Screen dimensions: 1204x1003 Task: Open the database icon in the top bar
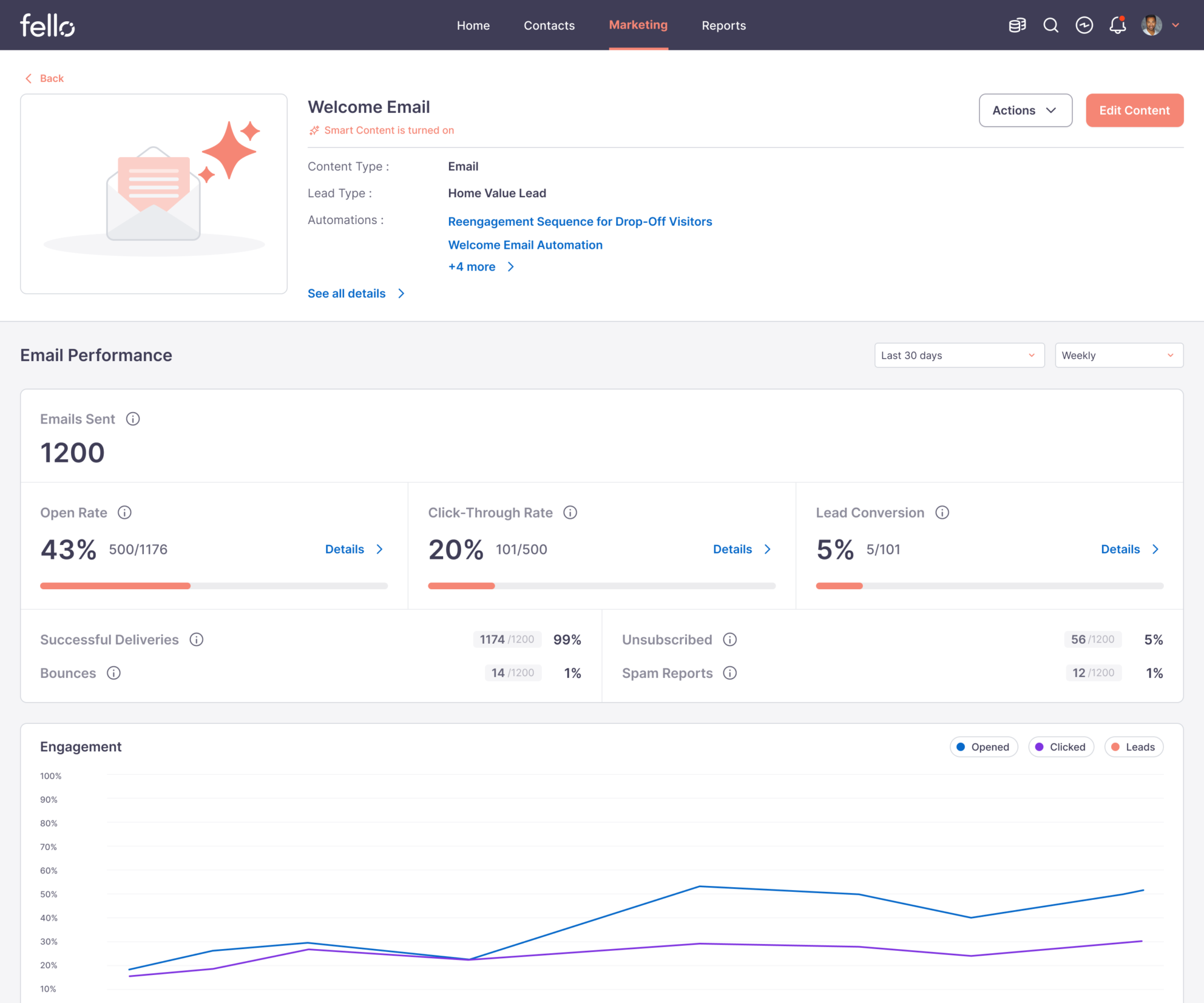[x=1017, y=25]
